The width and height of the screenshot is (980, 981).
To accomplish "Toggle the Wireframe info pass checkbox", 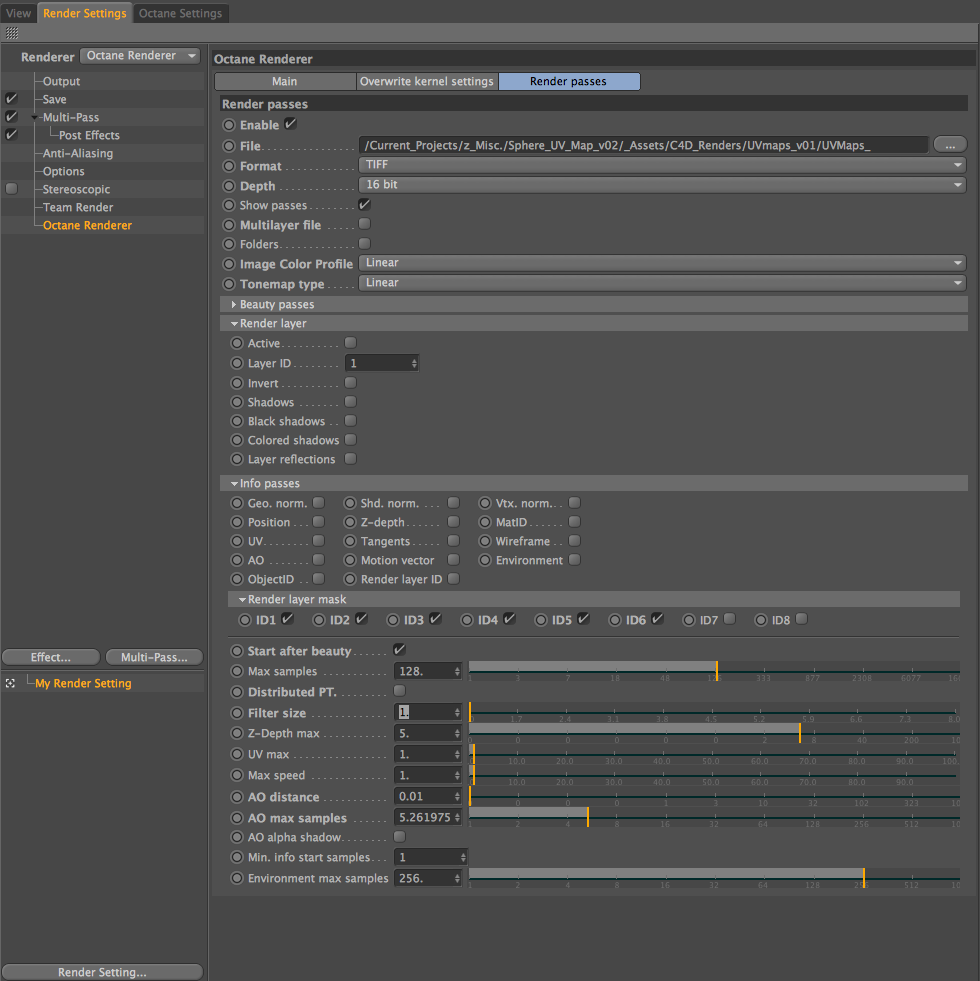I will (574, 541).
